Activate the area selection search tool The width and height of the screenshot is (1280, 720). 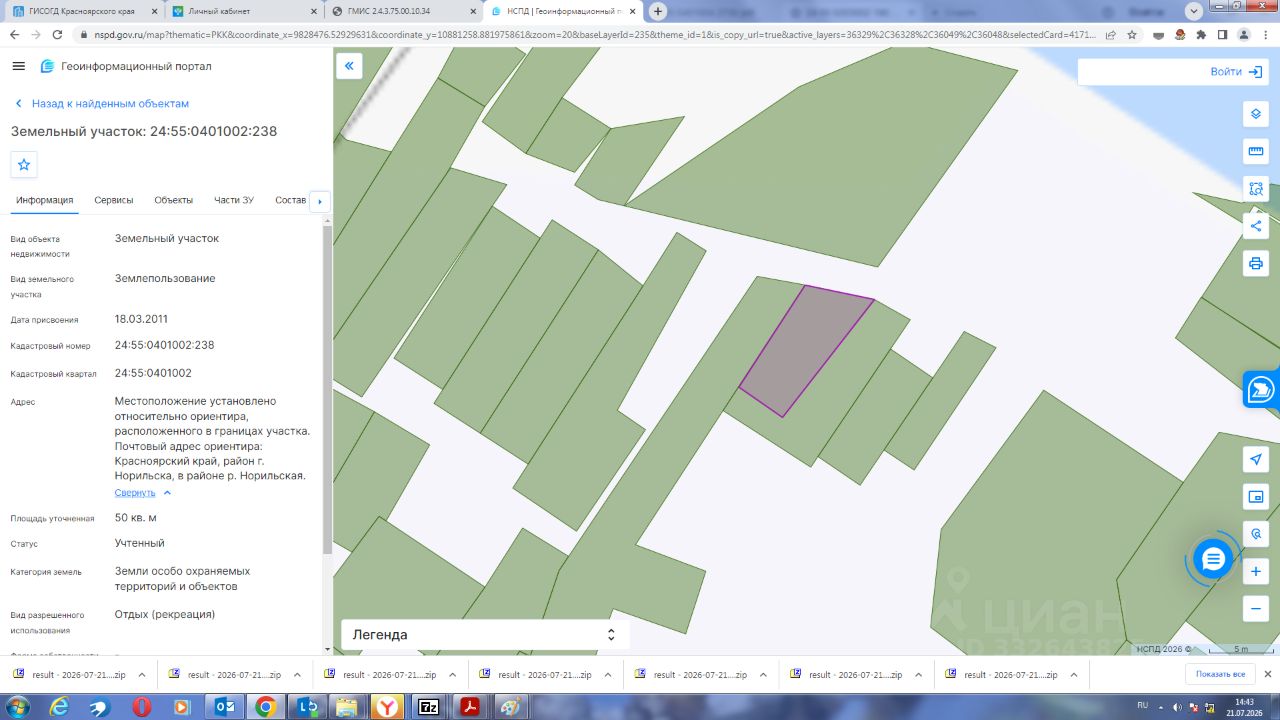click(1256, 188)
